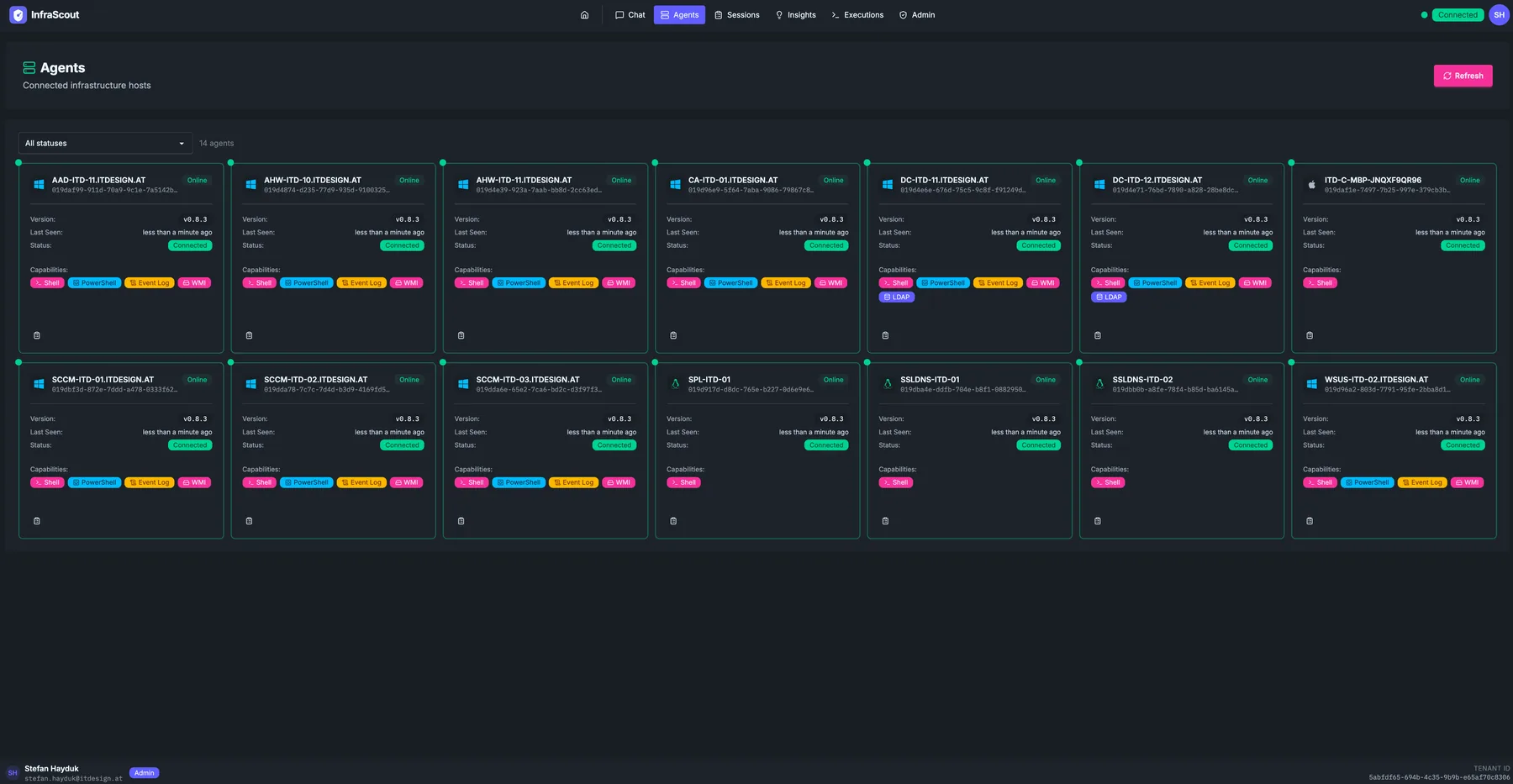Click Event Log tag on CA-ITD-01 card

pyautogui.click(x=785, y=283)
